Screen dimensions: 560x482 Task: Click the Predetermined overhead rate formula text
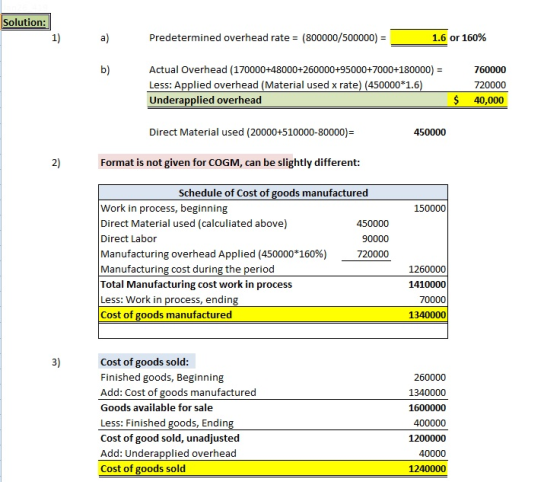(268, 38)
